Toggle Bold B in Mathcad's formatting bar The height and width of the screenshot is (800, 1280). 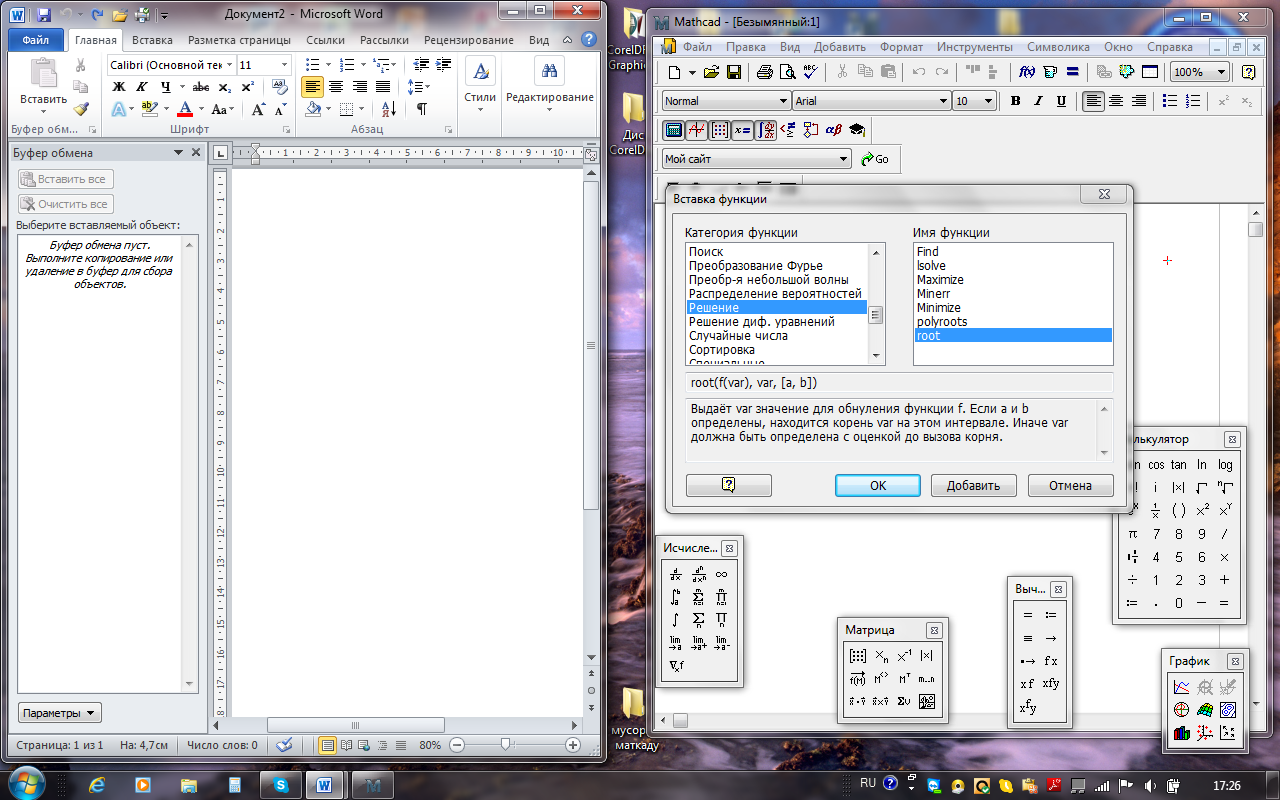point(1016,101)
